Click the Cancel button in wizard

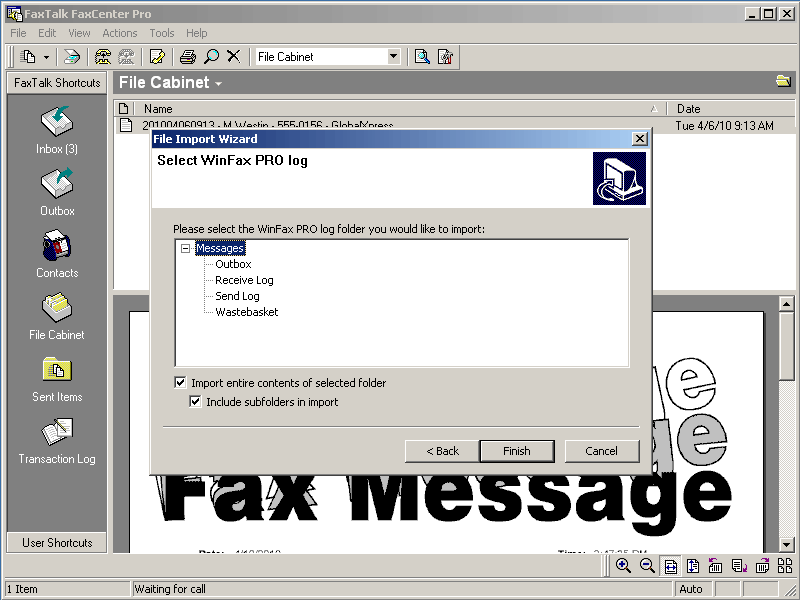[x=602, y=451]
